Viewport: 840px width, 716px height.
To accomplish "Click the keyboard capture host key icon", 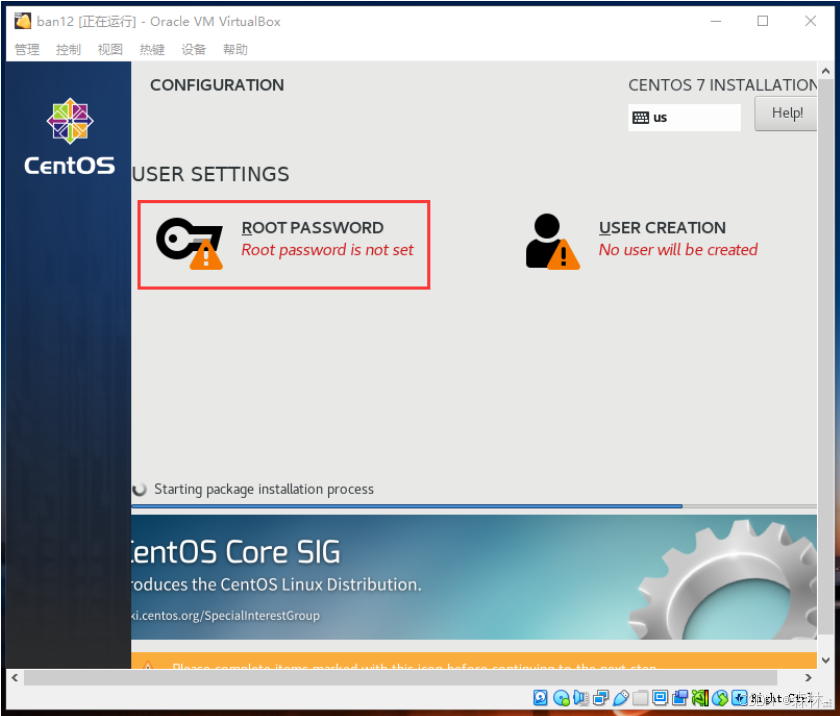I will coord(740,697).
